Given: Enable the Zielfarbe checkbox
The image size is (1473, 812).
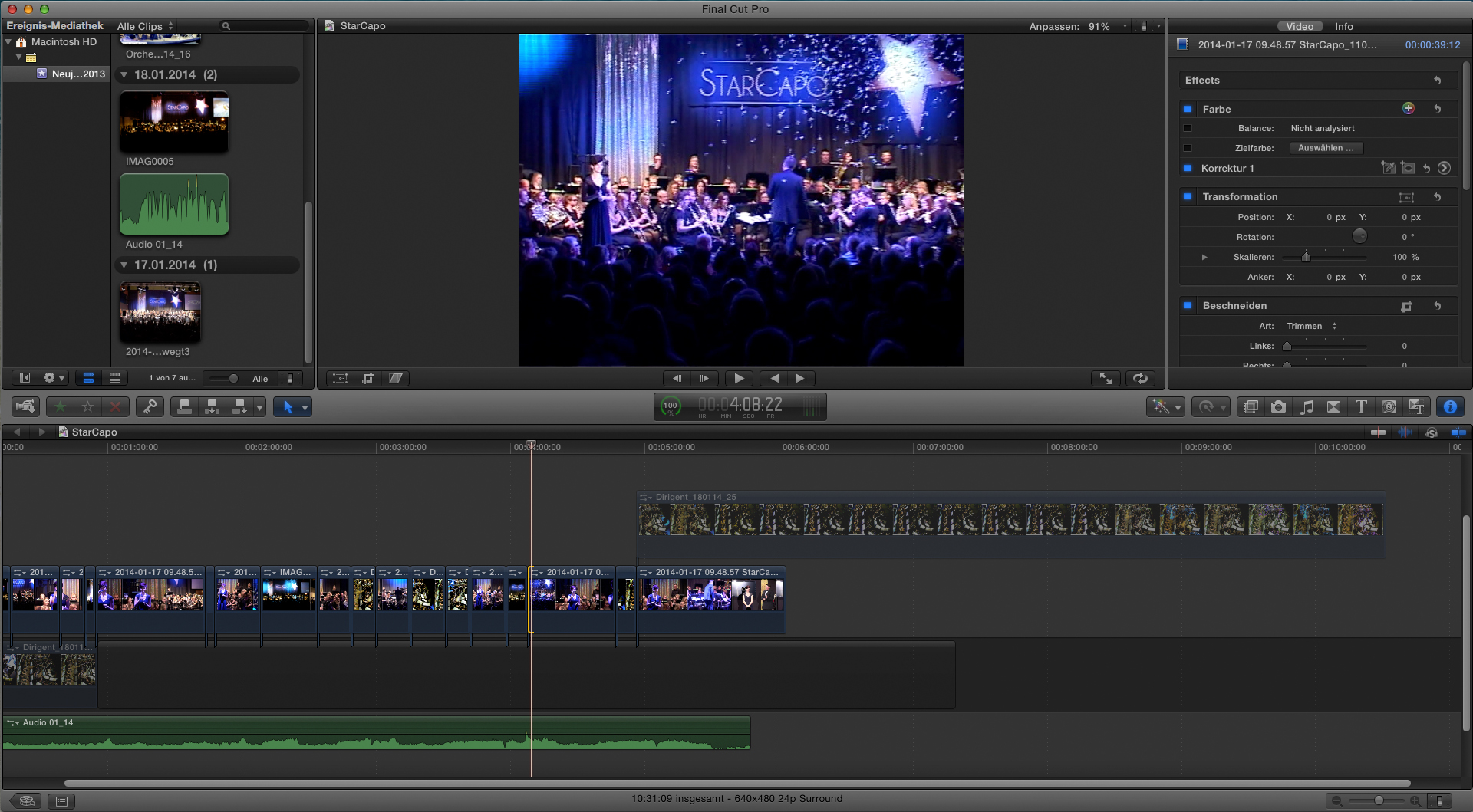Looking at the screenshot, I should click(1188, 148).
